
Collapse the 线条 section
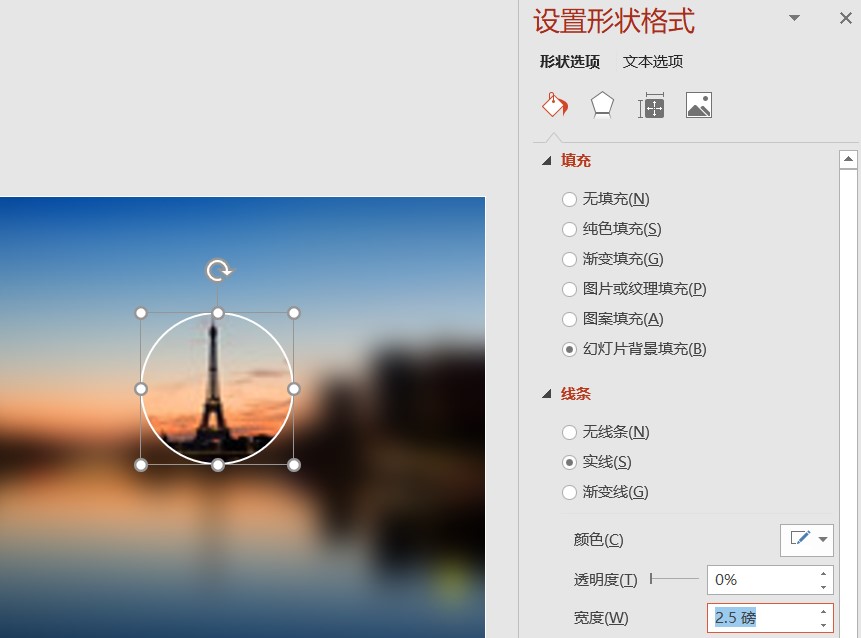pyautogui.click(x=546, y=394)
